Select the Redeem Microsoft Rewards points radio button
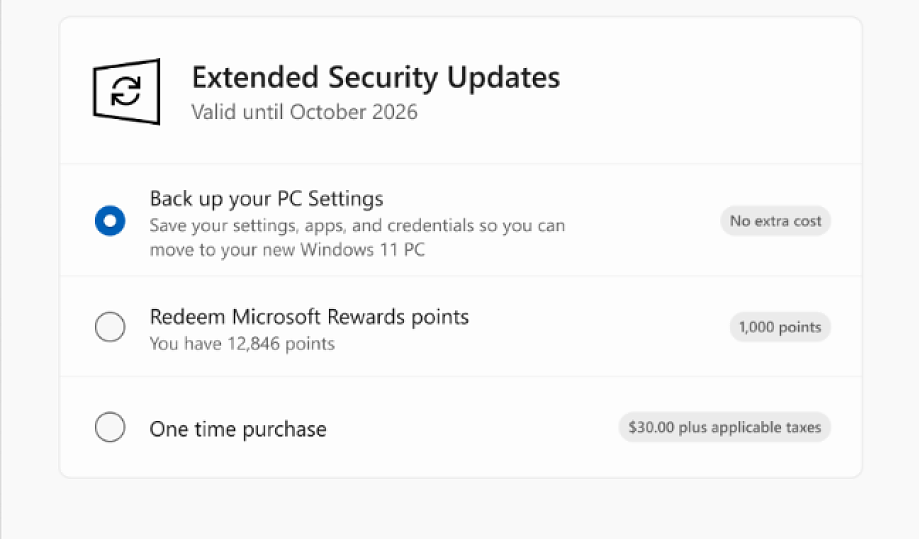920x540 pixels. coord(110,326)
